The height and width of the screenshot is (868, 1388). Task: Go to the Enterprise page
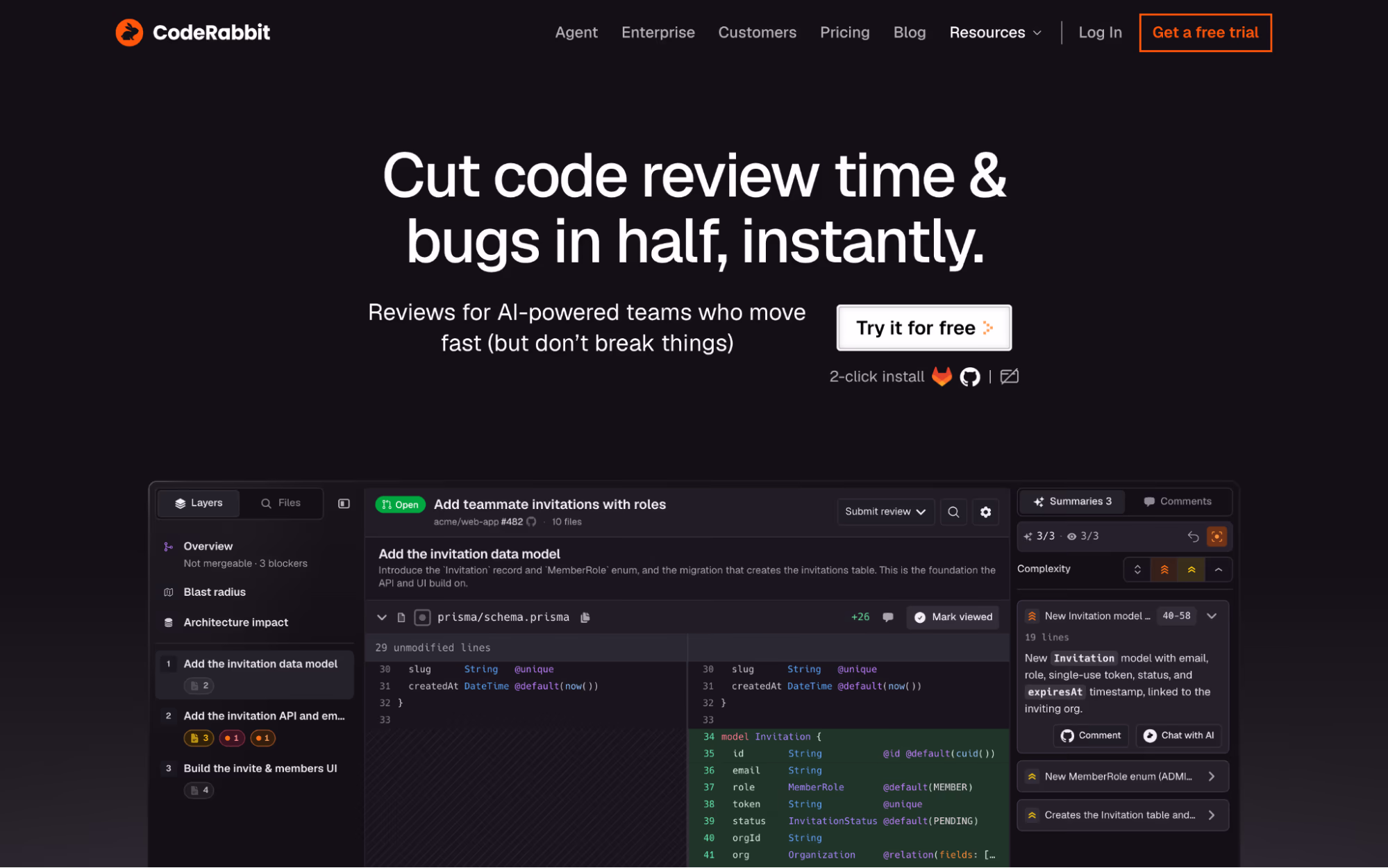tap(658, 33)
